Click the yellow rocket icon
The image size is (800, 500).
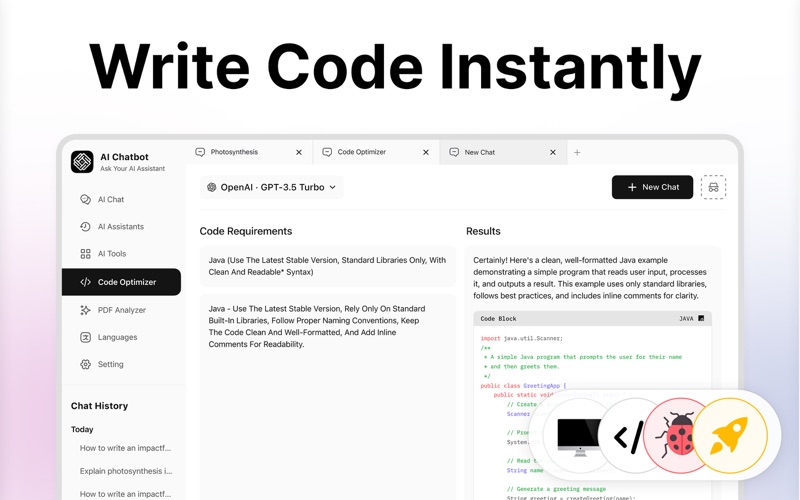pyautogui.click(x=730, y=435)
